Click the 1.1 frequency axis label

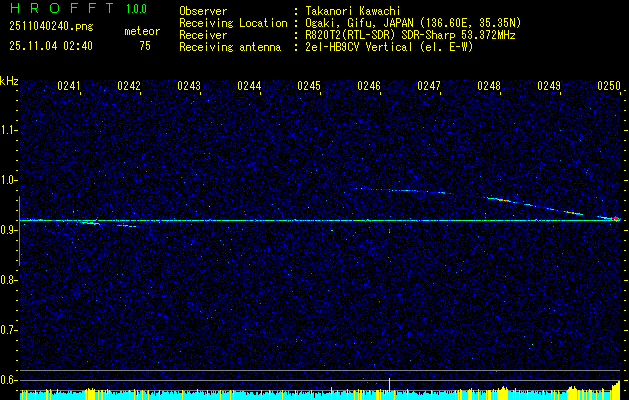click(8, 130)
